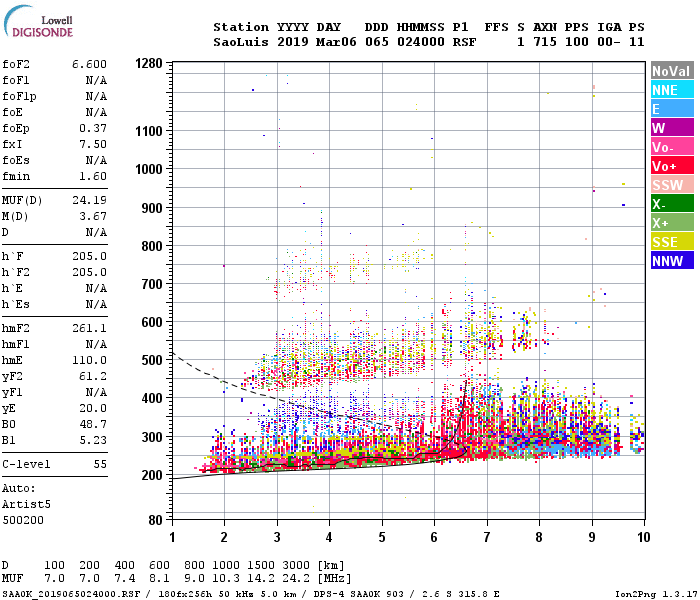Click the Ion2Png 1.3.17 version text
The image size is (700, 600).
654,594
